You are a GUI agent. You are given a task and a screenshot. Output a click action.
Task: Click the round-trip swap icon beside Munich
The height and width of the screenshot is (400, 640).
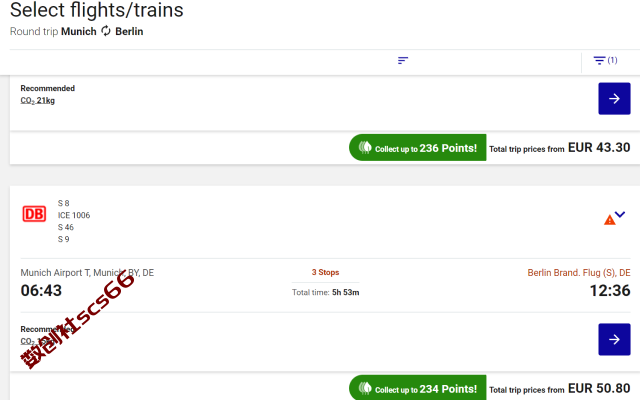click(x=106, y=31)
